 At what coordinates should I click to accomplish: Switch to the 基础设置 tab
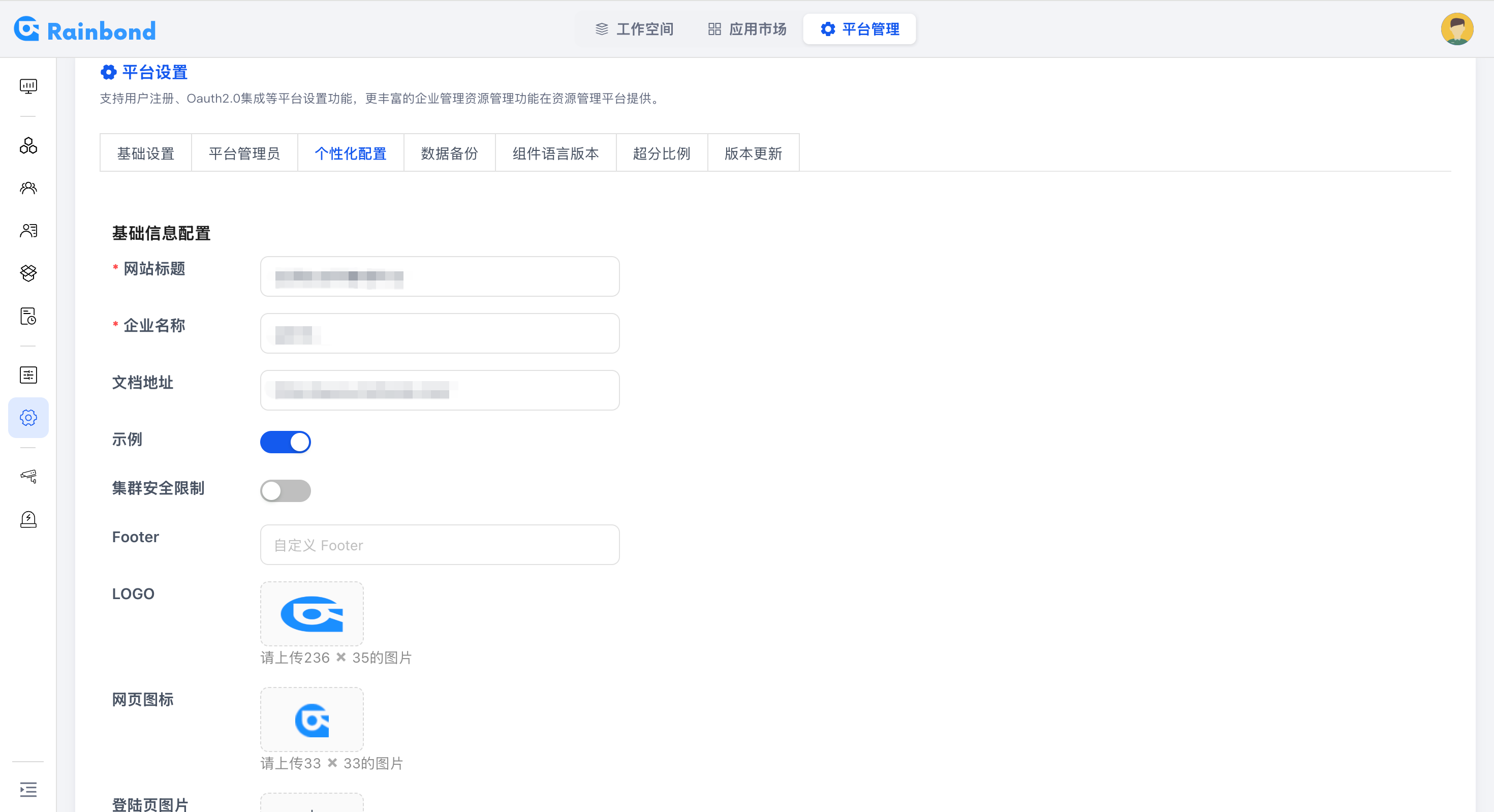click(x=145, y=153)
